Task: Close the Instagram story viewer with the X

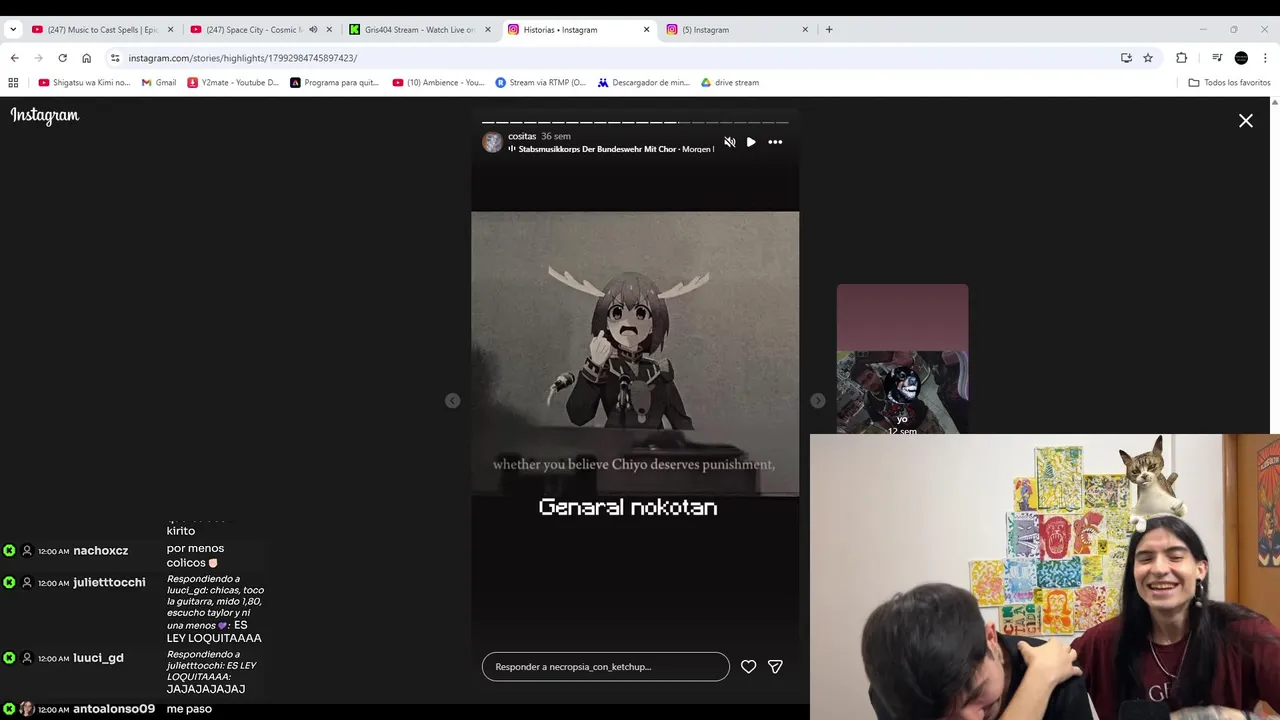Action: [1245, 121]
